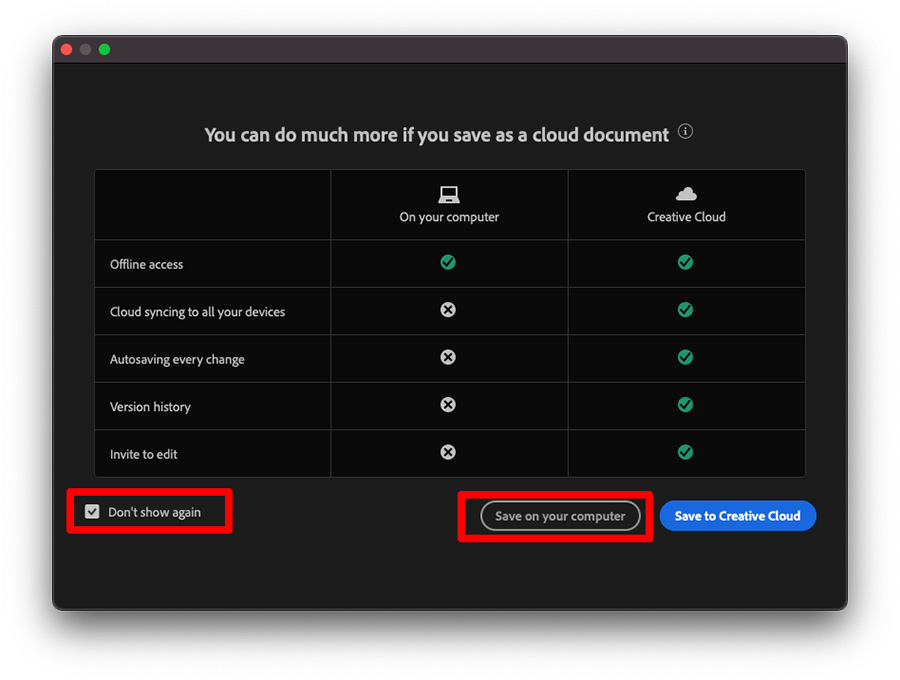The width and height of the screenshot is (900, 680).
Task: Click the laptop icon above On your computer
Action: (x=449, y=195)
